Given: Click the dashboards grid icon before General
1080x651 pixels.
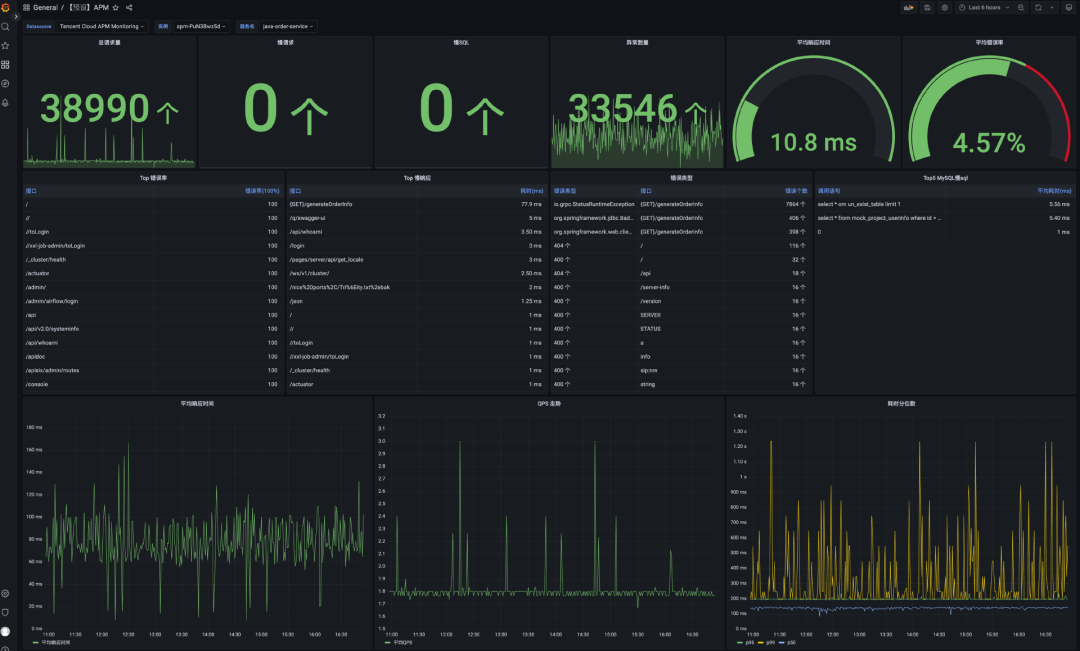Looking at the screenshot, I should [26, 8].
